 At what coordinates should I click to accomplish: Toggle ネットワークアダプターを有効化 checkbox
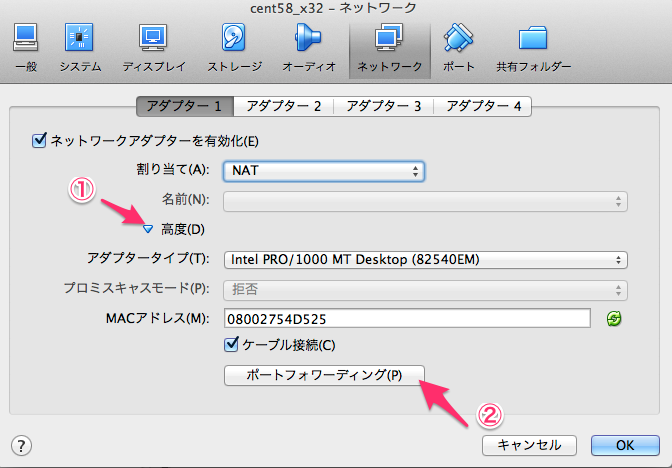point(39,140)
